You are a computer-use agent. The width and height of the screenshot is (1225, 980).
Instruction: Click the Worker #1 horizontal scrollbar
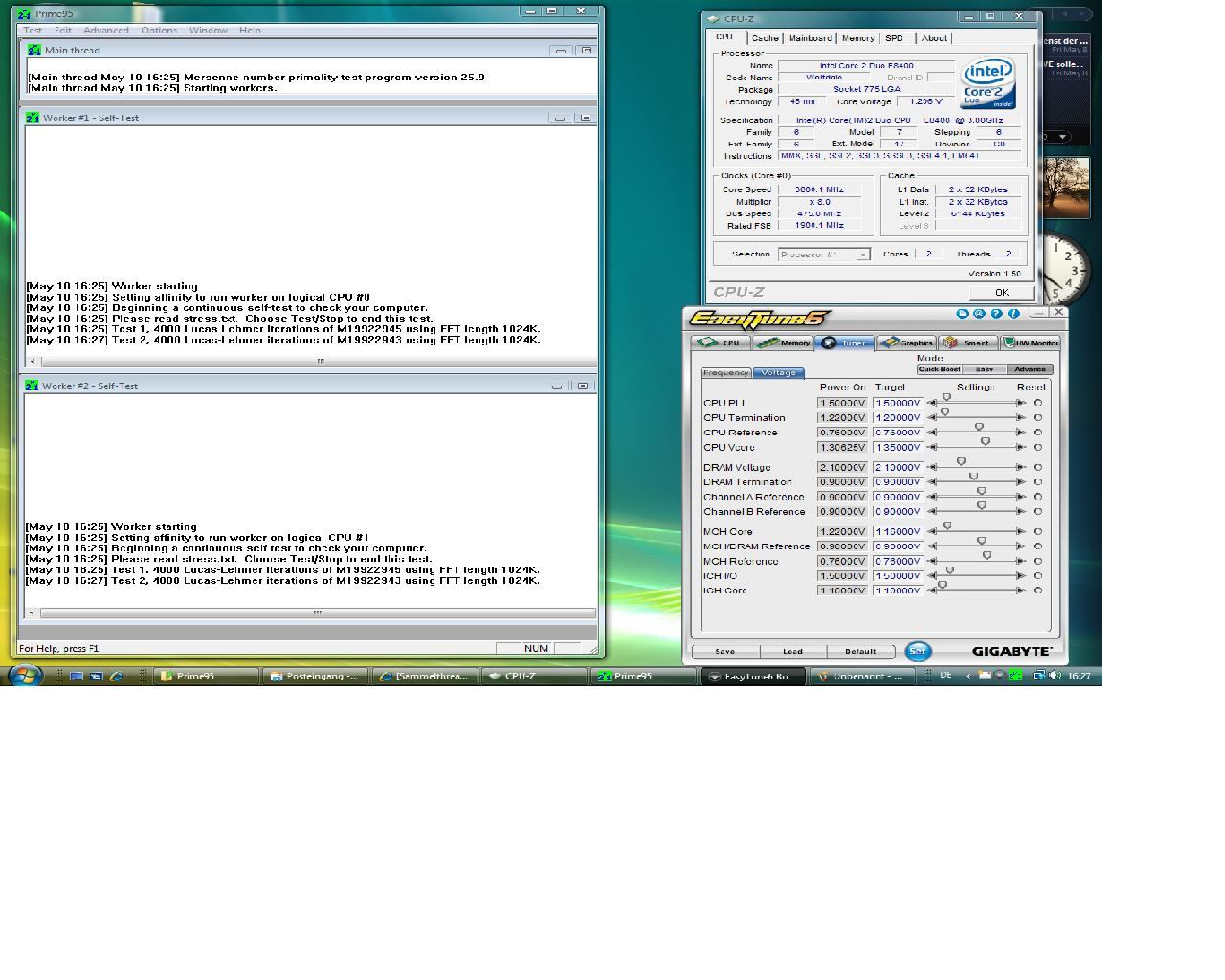[311, 361]
